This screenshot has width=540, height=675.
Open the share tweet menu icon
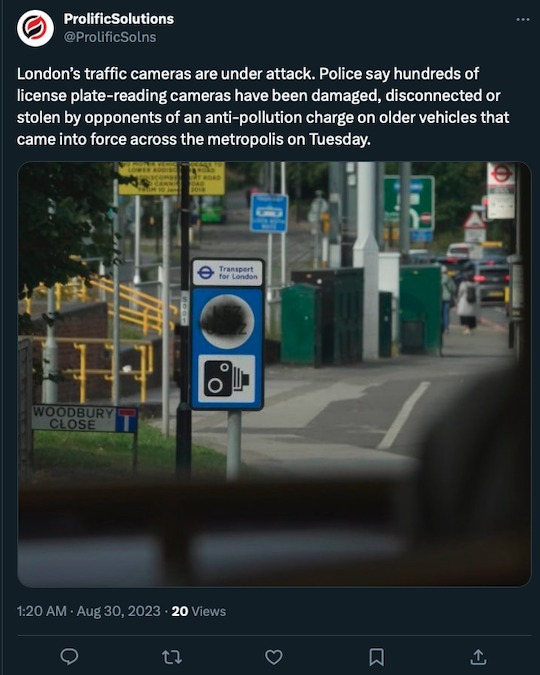pos(478,657)
